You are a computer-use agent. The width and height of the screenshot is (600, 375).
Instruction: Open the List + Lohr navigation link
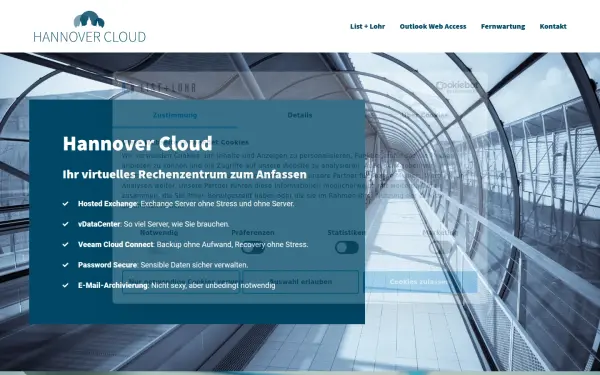pyautogui.click(x=367, y=26)
